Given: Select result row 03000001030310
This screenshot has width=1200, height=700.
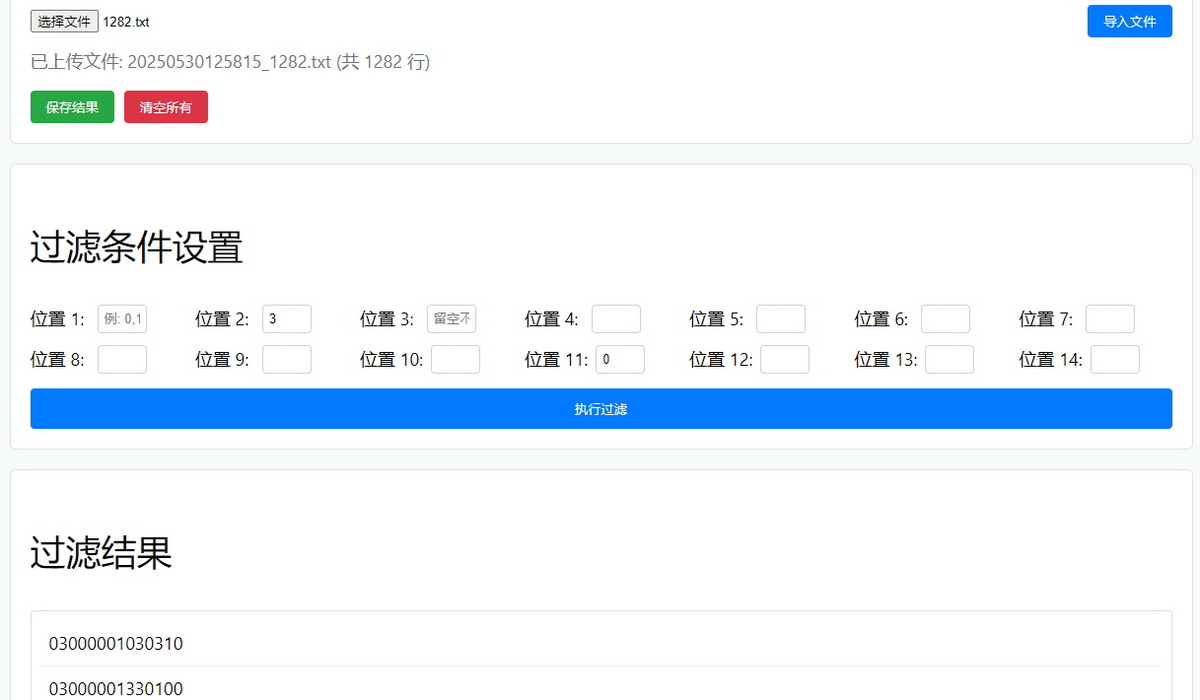Looking at the screenshot, I should [x=116, y=643].
